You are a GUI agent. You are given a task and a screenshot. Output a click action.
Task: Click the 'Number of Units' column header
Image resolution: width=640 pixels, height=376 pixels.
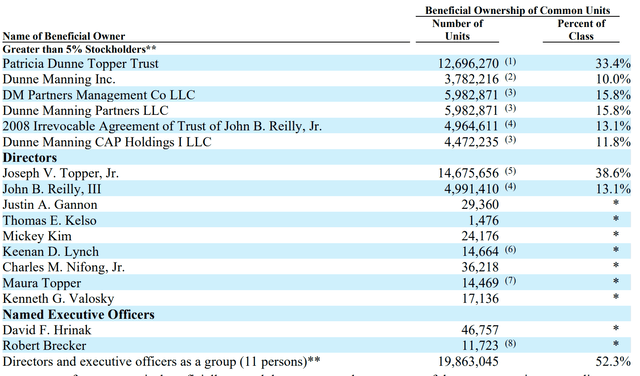(458, 30)
